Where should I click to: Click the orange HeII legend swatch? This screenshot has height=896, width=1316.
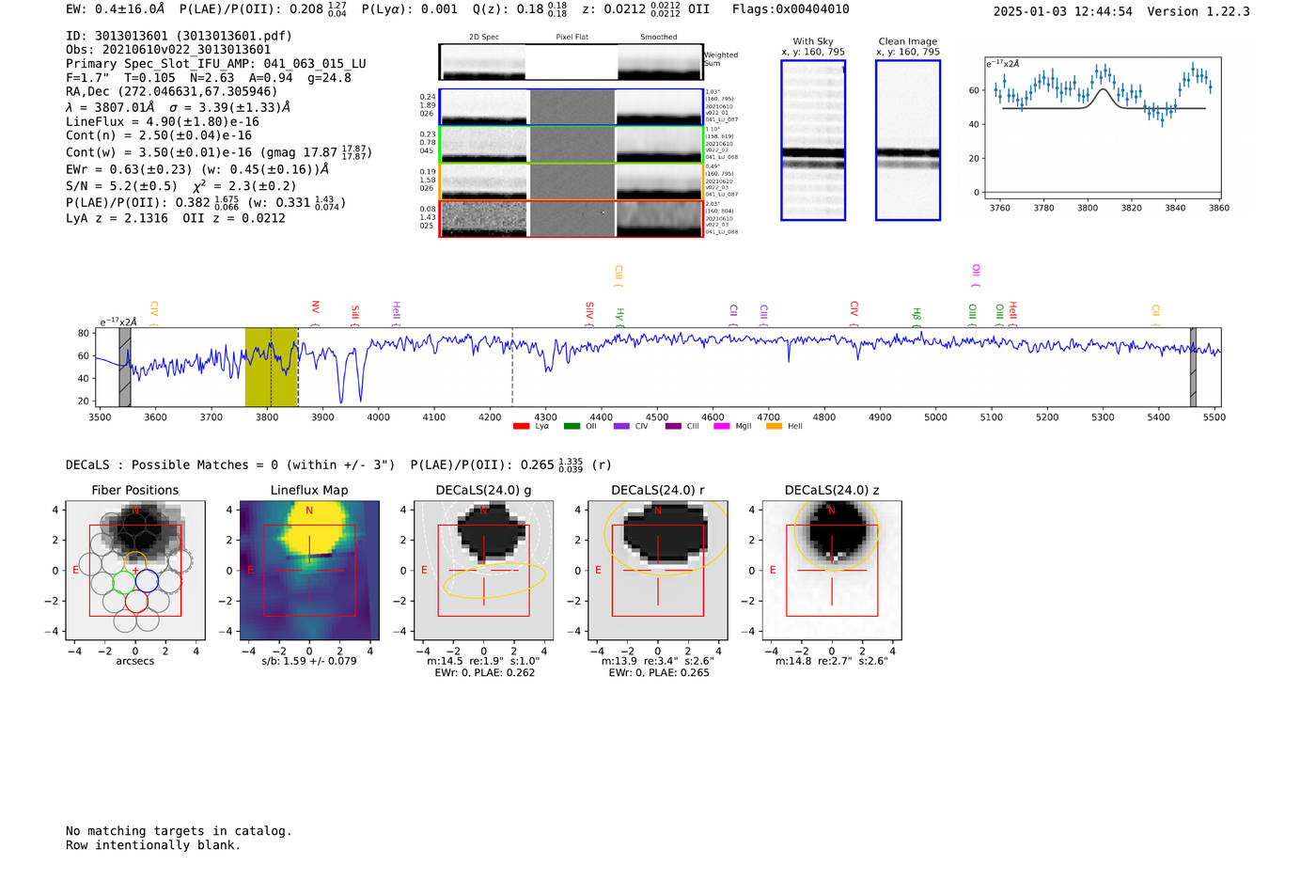[775, 427]
